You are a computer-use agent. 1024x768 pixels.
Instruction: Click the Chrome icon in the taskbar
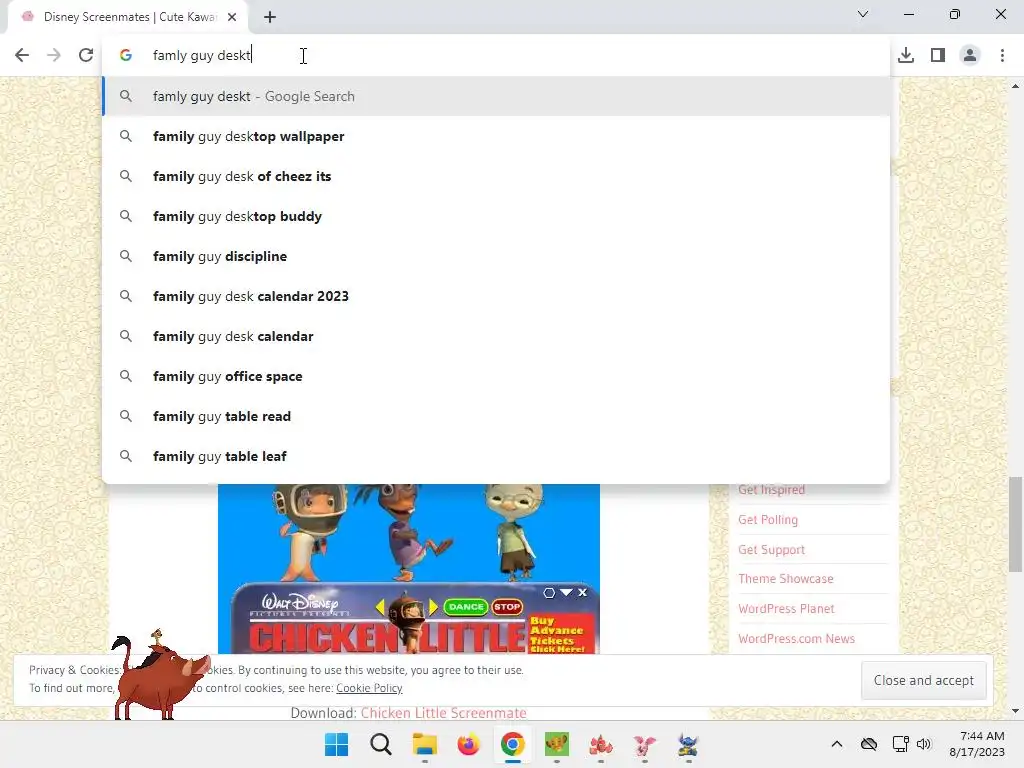(x=513, y=744)
